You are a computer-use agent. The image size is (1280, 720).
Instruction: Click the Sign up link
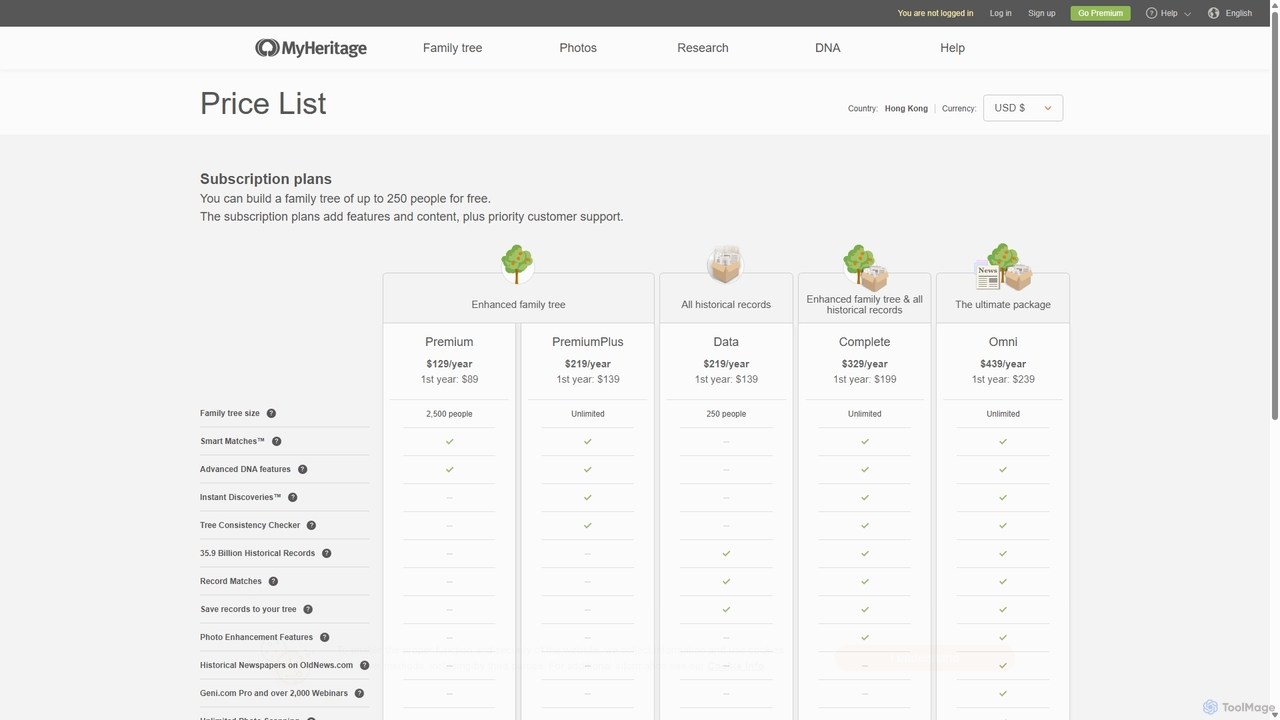click(1041, 13)
